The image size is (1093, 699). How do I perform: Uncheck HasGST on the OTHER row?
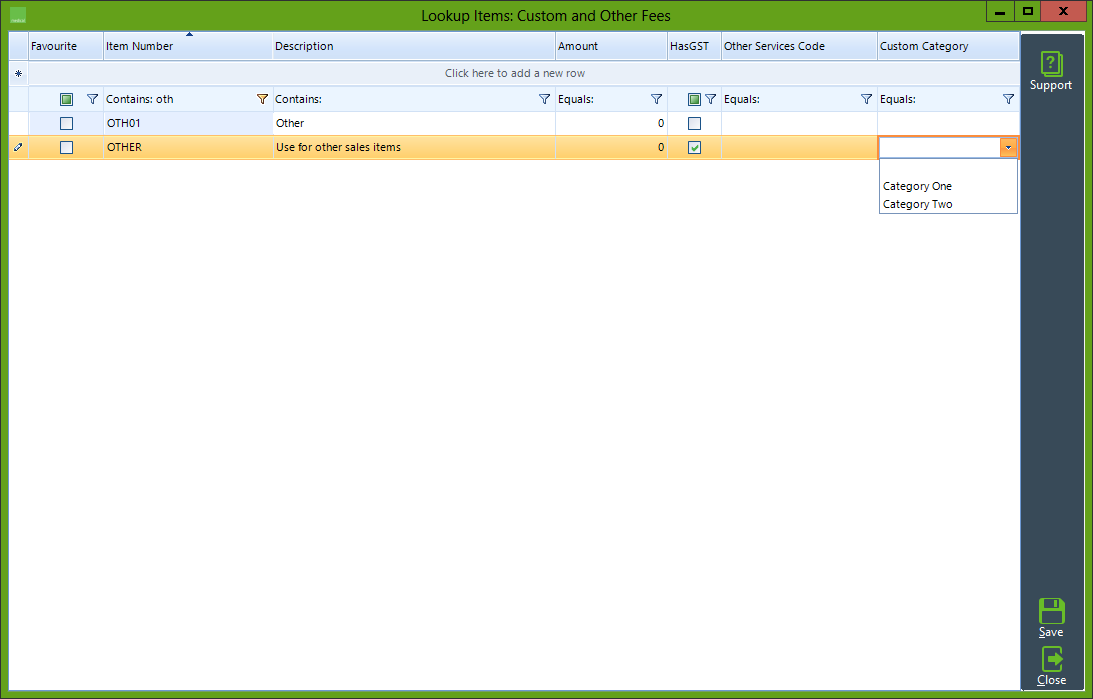pyautogui.click(x=694, y=147)
